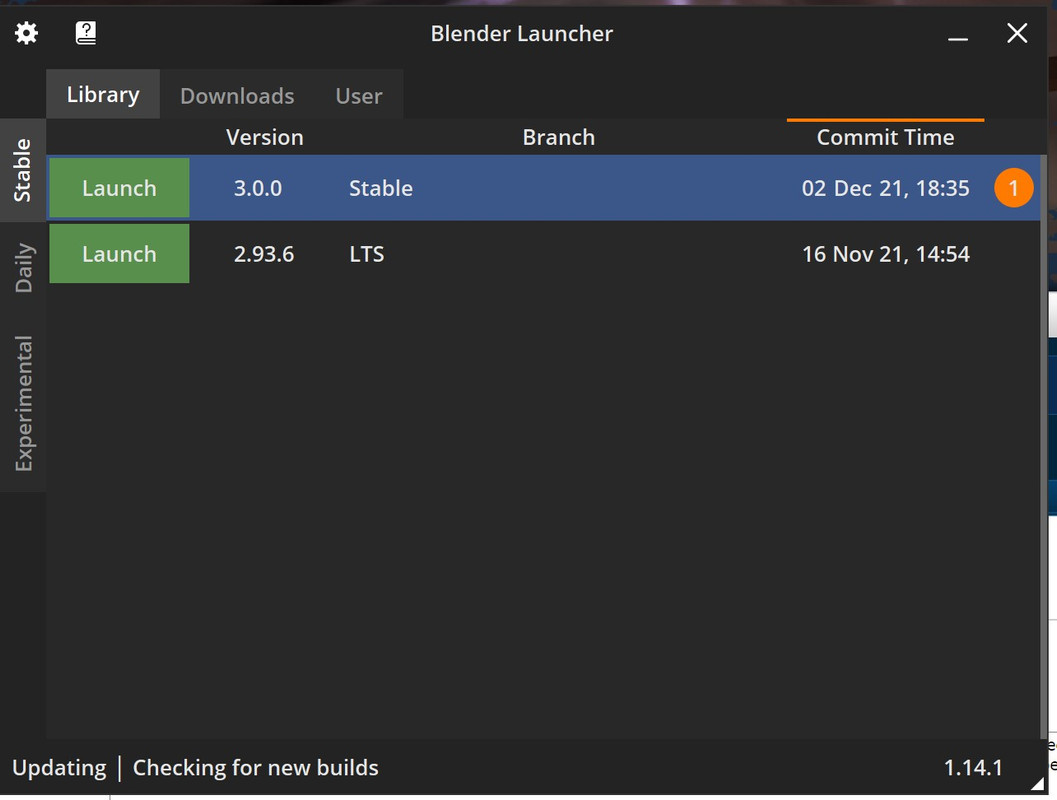Select the Stable side tab

(x=23, y=171)
